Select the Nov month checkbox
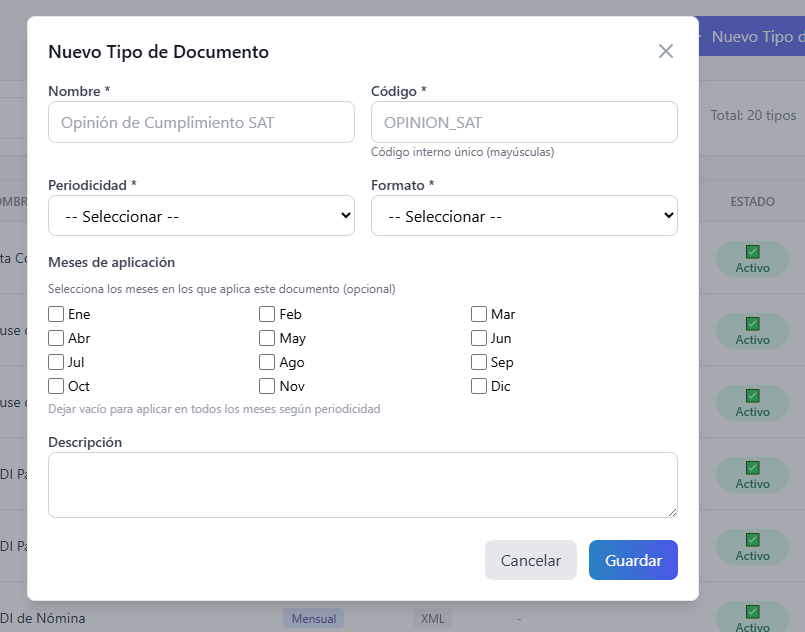The width and height of the screenshot is (805, 632). click(x=267, y=386)
